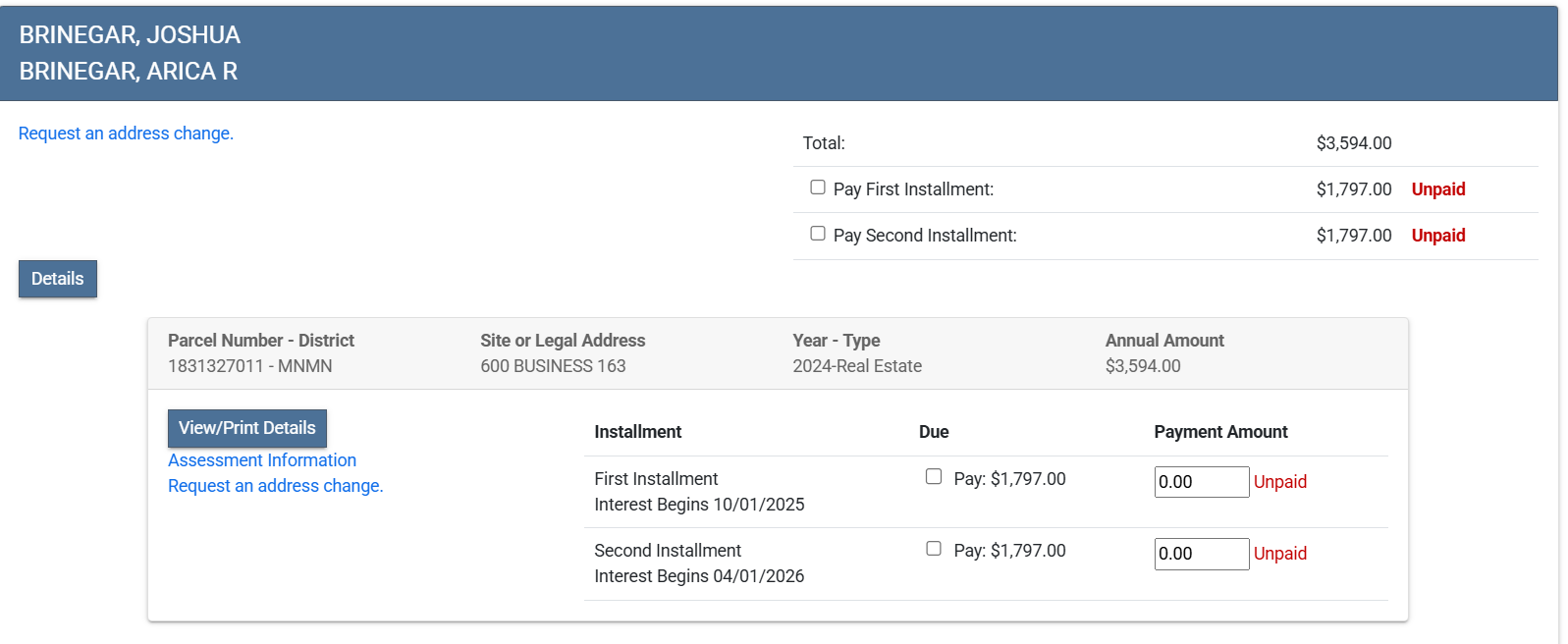Focus the First Installment payment amount field
The width and height of the screenshot is (1568, 644).
(x=1201, y=482)
